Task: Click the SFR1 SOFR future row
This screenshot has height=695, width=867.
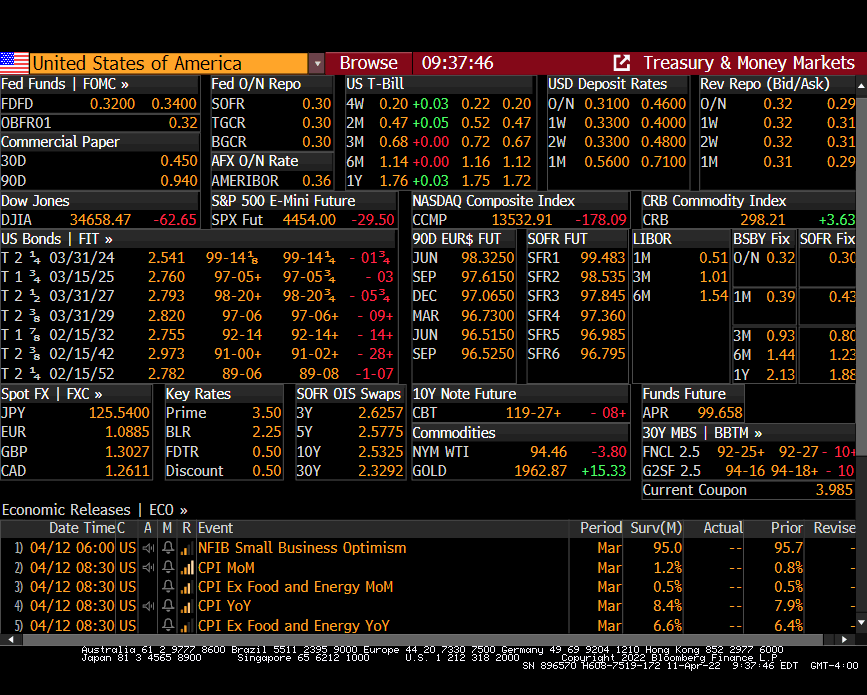Action: (576, 258)
